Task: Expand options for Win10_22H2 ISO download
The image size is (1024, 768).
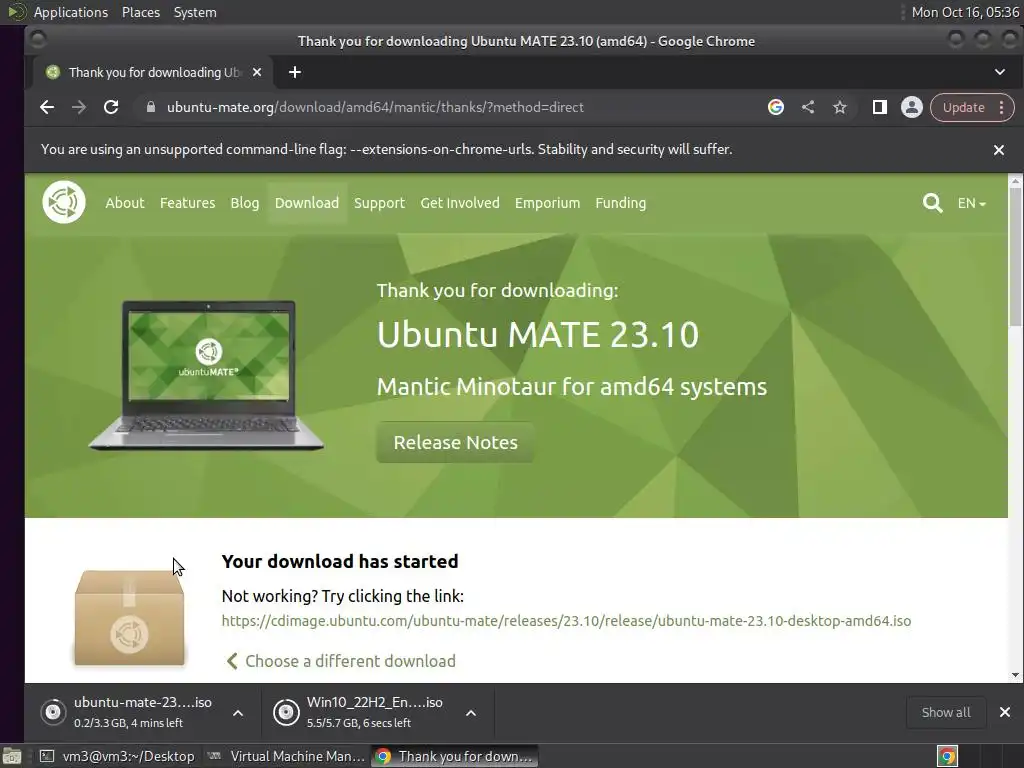Action: coord(471,713)
